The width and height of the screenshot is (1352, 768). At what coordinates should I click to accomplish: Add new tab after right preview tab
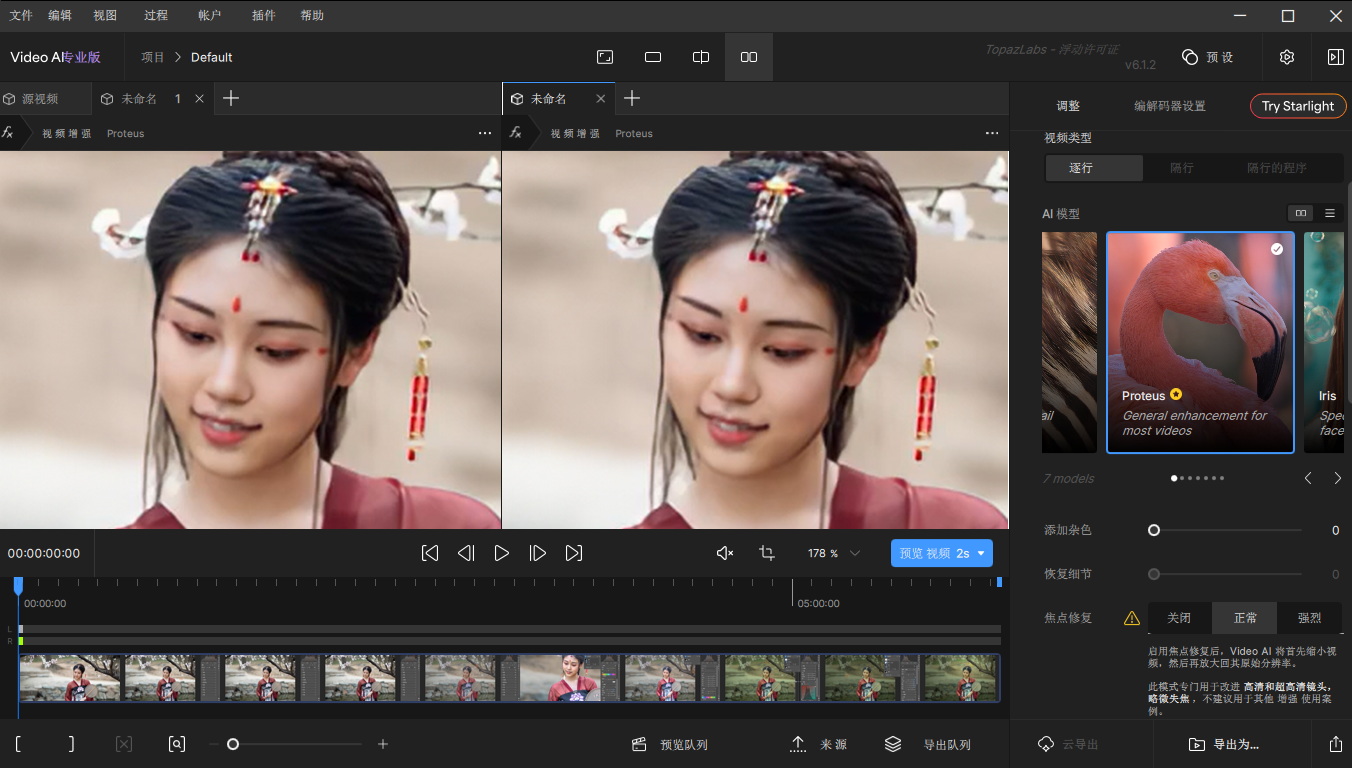pyautogui.click(x=632, y=98)
